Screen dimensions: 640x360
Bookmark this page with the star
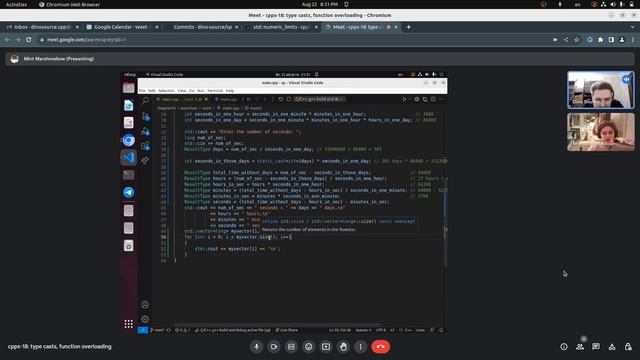tap(576, 40)
